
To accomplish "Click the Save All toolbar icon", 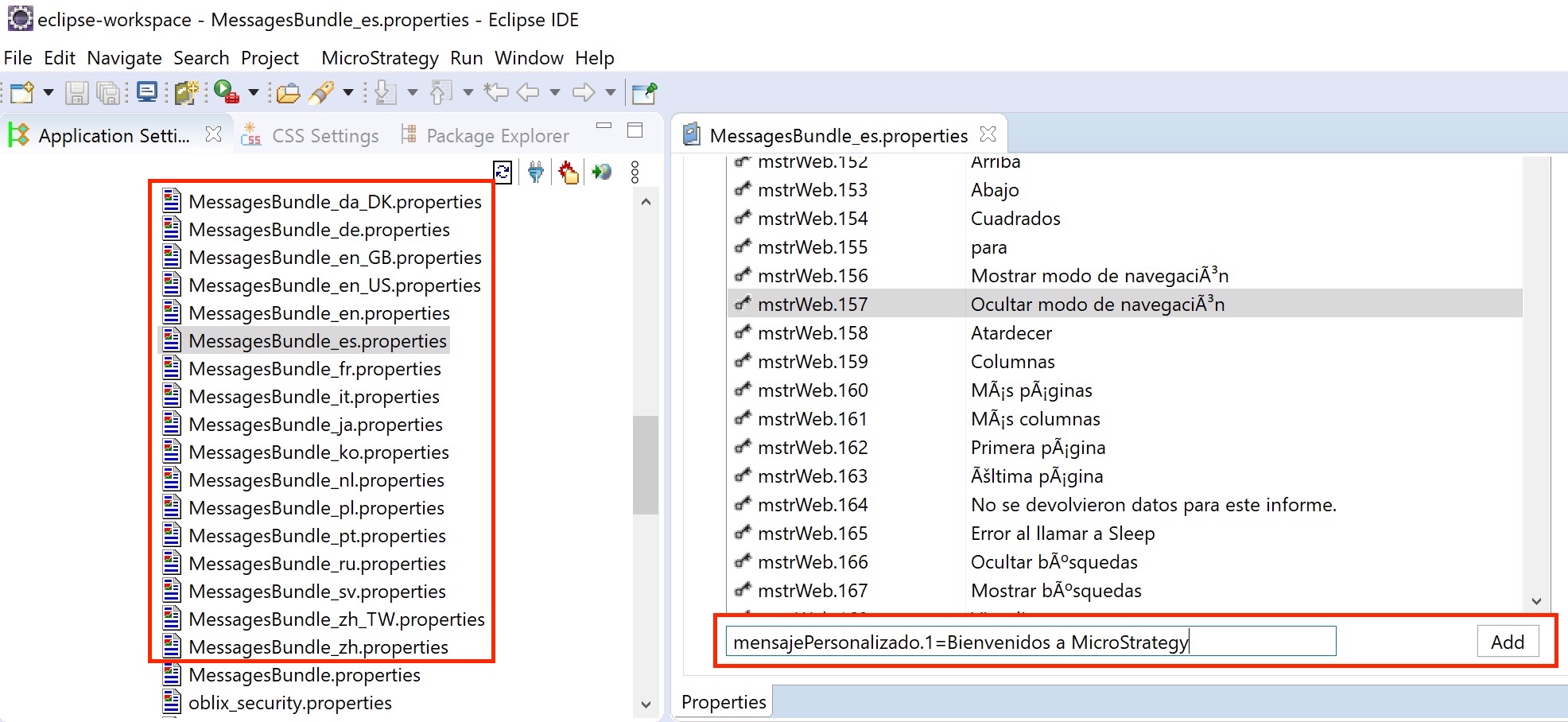I will tap(108, 93).
